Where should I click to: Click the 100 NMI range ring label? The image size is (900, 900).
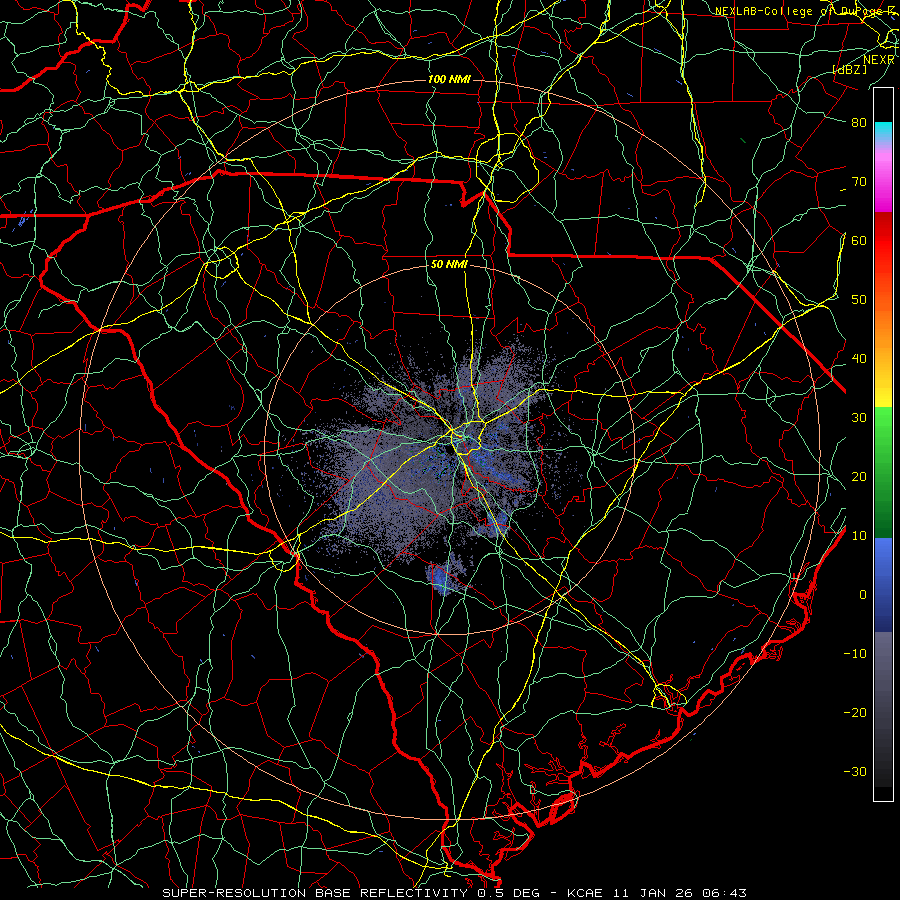pyautogui.click(x=449, y=79)
